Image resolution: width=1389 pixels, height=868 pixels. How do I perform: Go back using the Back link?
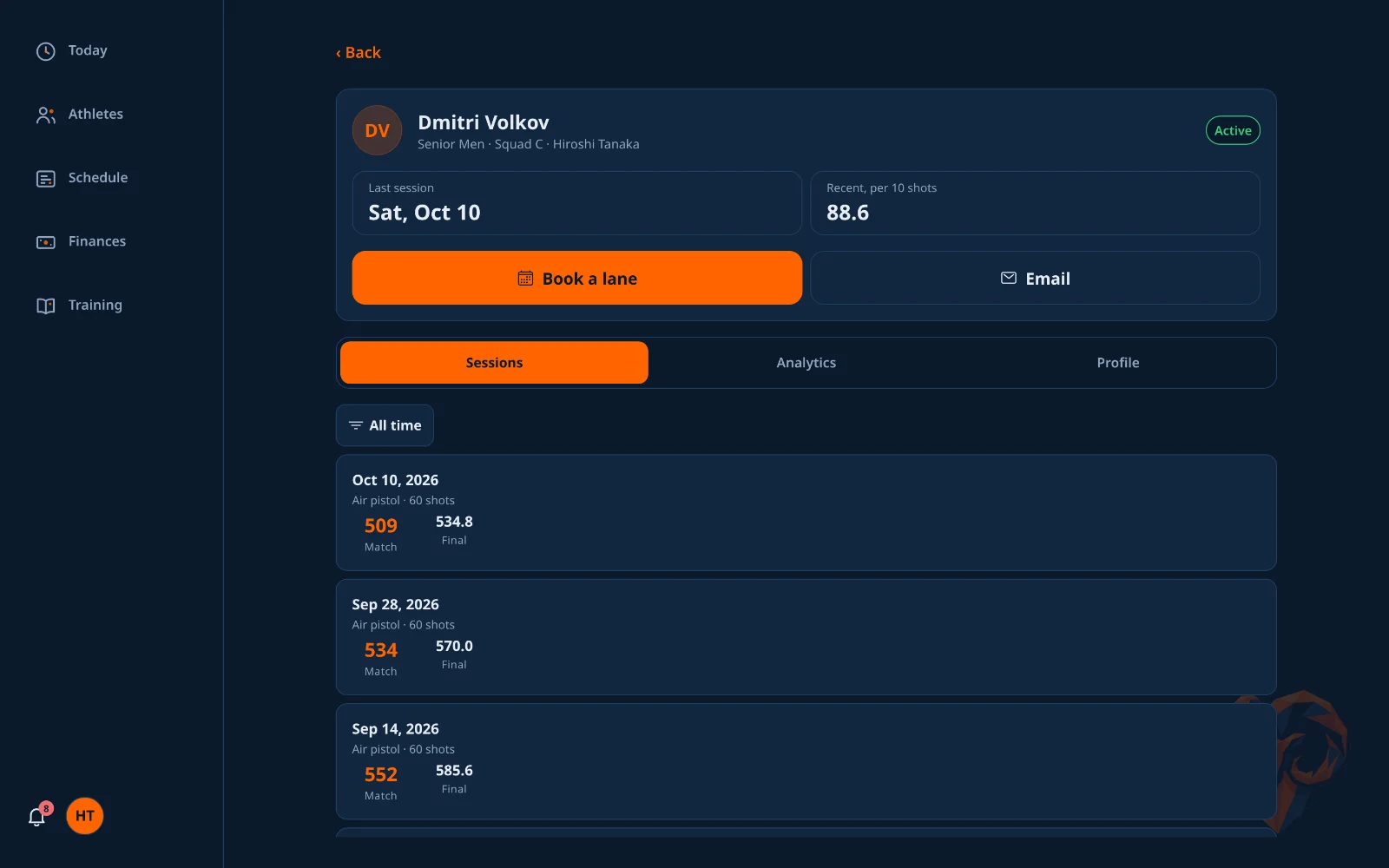[x=359, y=53]
